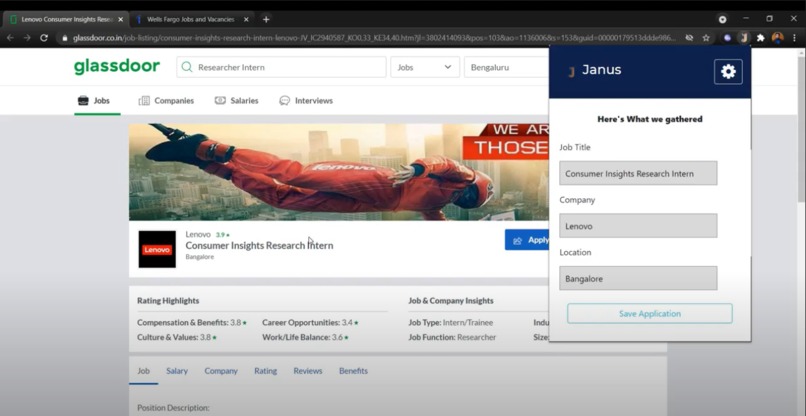The height and width of the screenshot is (416, 806).
Task: Click the Chrome media control circle icon
Action: tap(722, 20)
